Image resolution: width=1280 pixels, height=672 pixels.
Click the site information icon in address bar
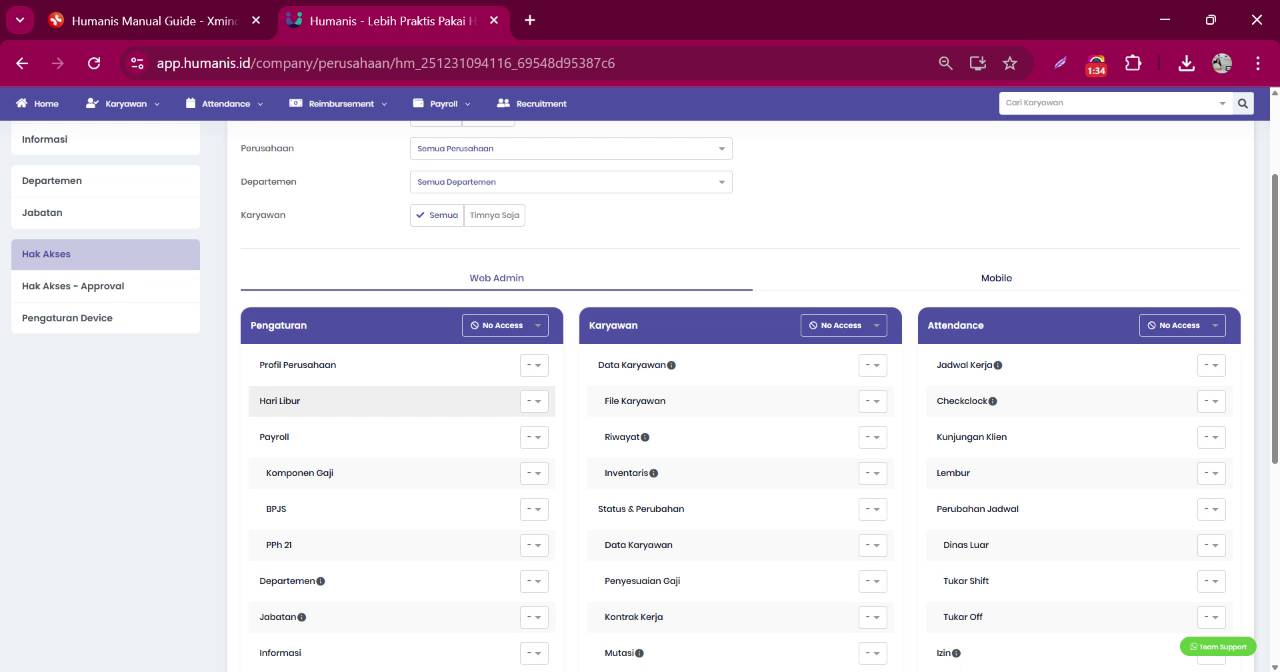[x=137, y=63]
